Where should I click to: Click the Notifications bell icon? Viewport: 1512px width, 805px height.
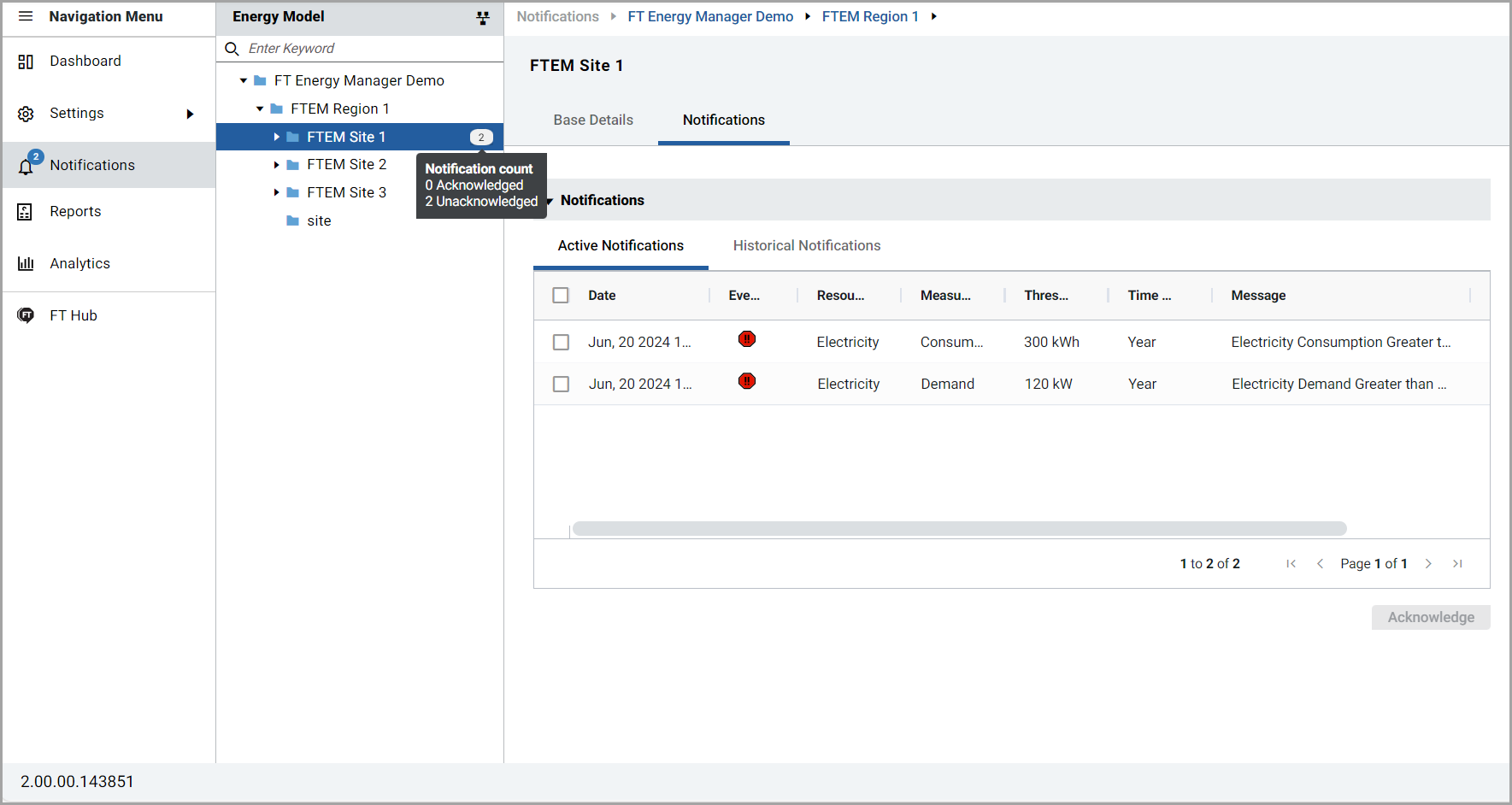(26, 166)
